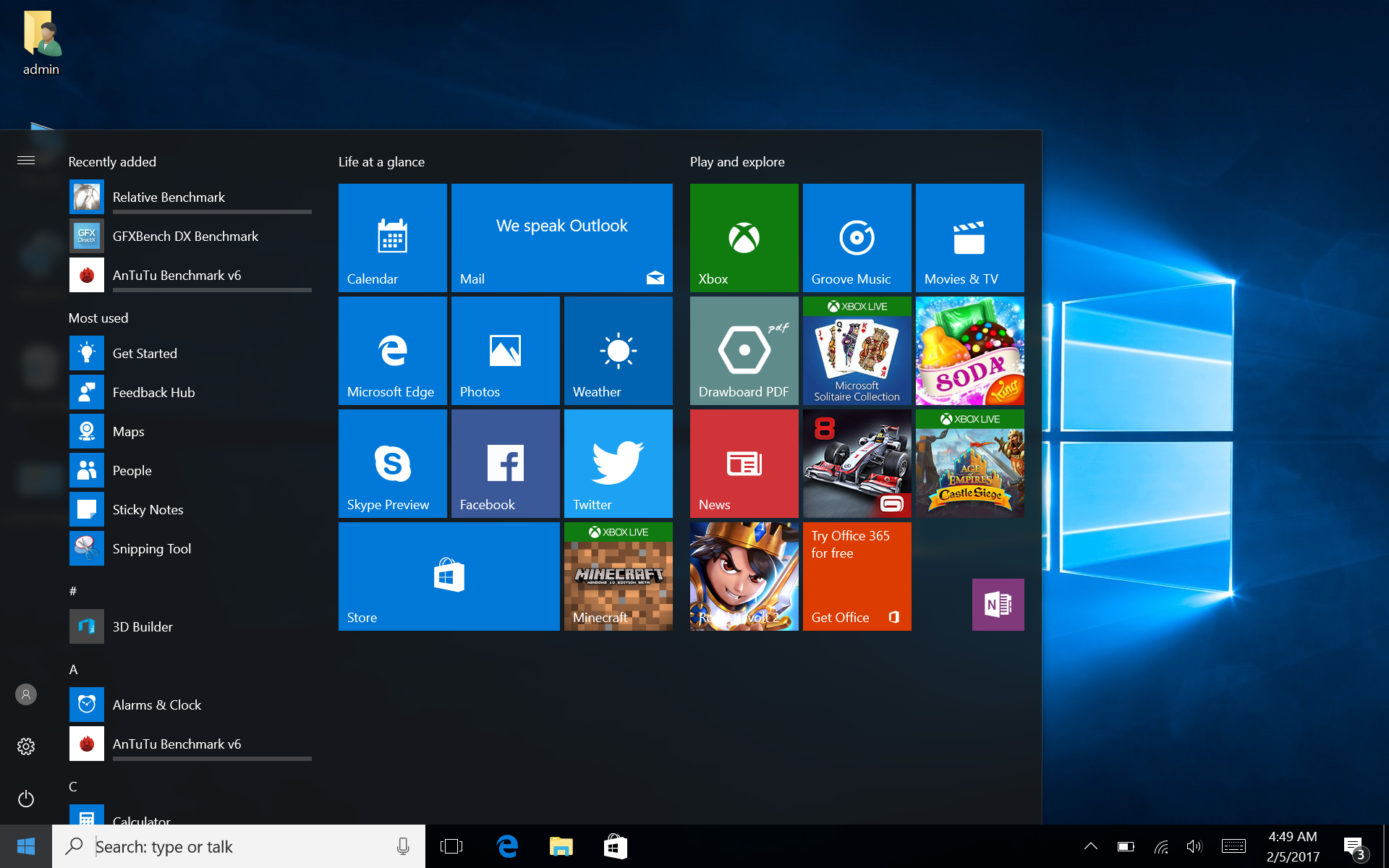Open File Explorer from taskbar

(x=561, y=846)
